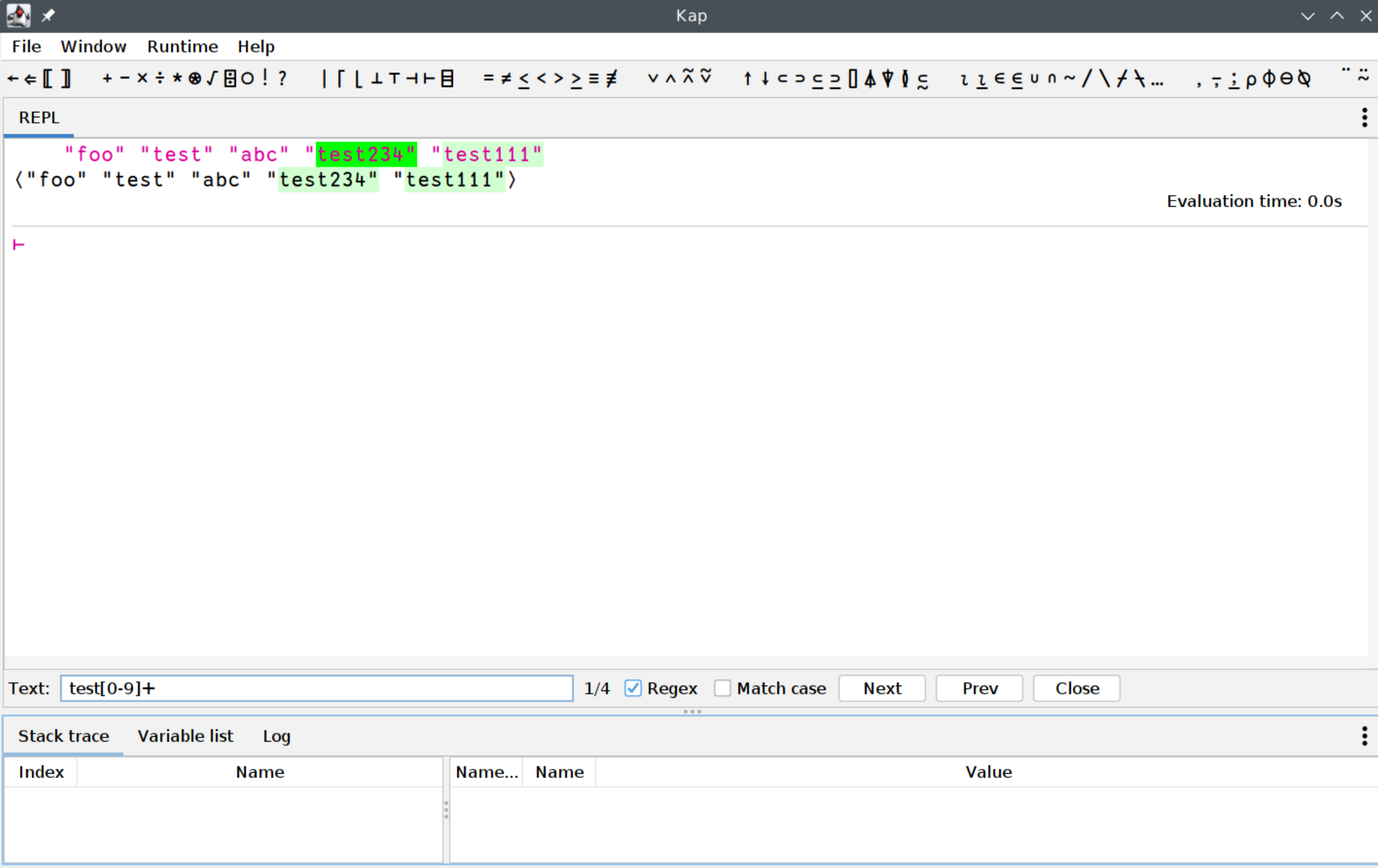Insert the left arrow assignment symbol
Image resolution: width=1378 pixels, height=868 pixels.
point(13,78)
